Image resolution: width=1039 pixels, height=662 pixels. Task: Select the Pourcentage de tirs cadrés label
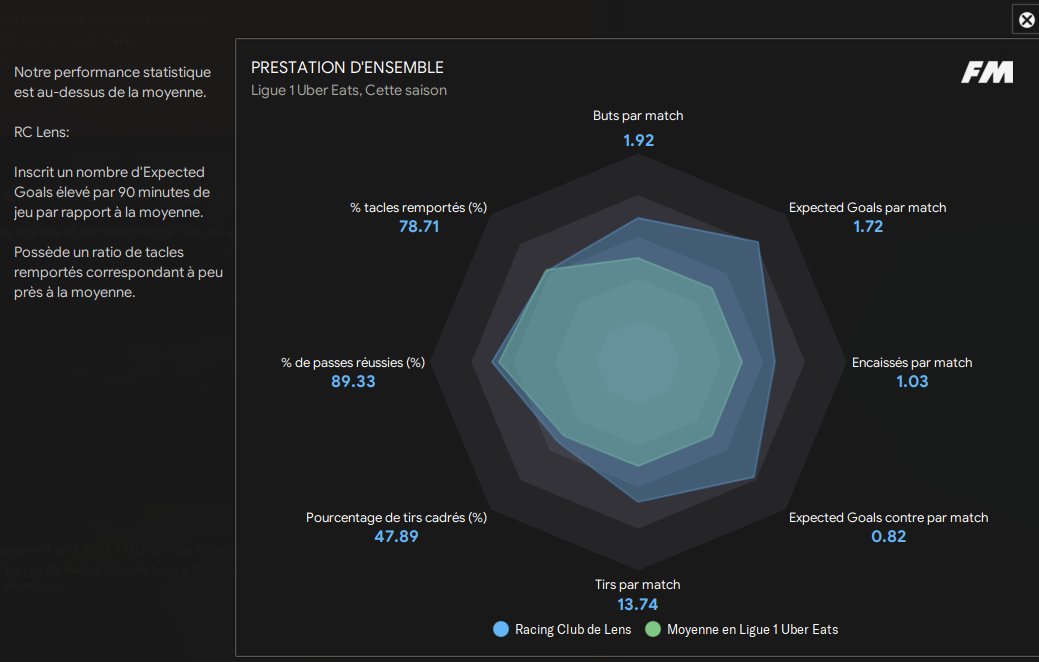[x=396, y=517]
